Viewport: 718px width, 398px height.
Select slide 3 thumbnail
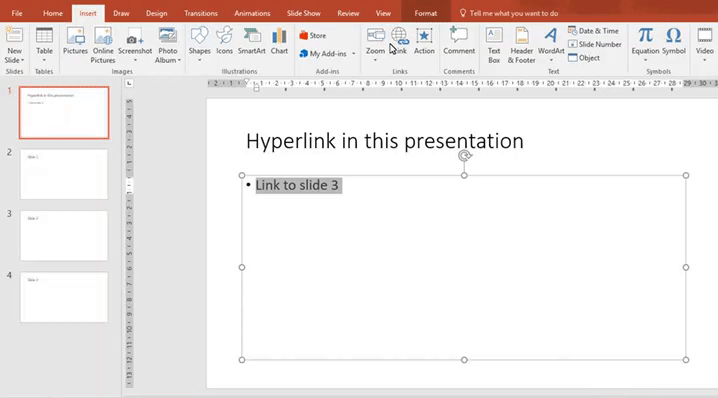click(x=64, y=235)
